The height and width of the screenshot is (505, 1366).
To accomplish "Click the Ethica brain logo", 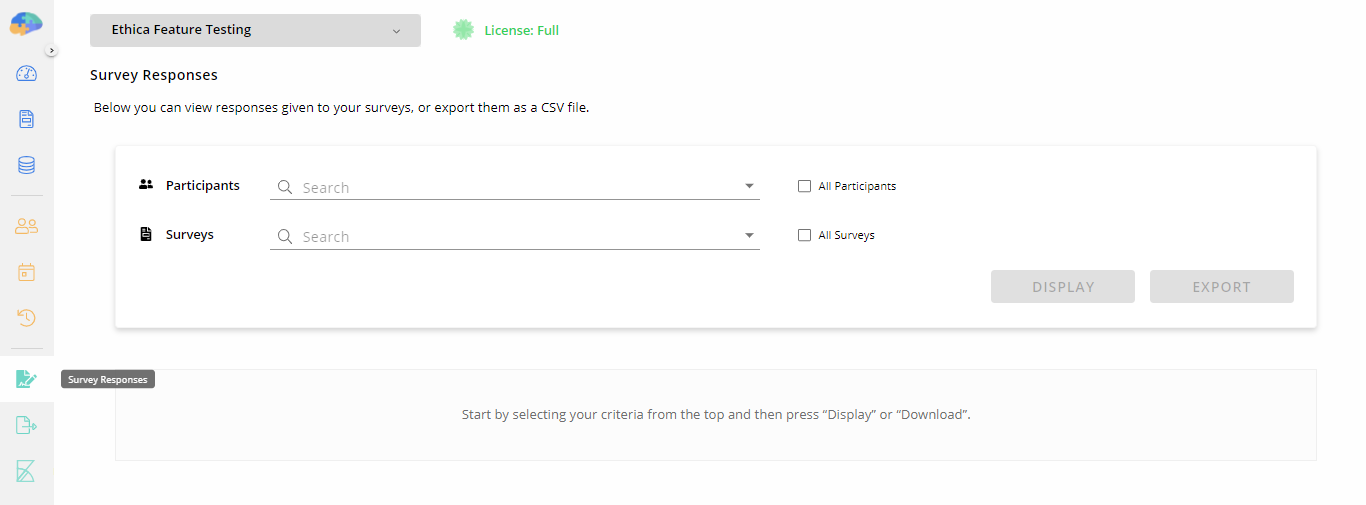I will point(26,22).
